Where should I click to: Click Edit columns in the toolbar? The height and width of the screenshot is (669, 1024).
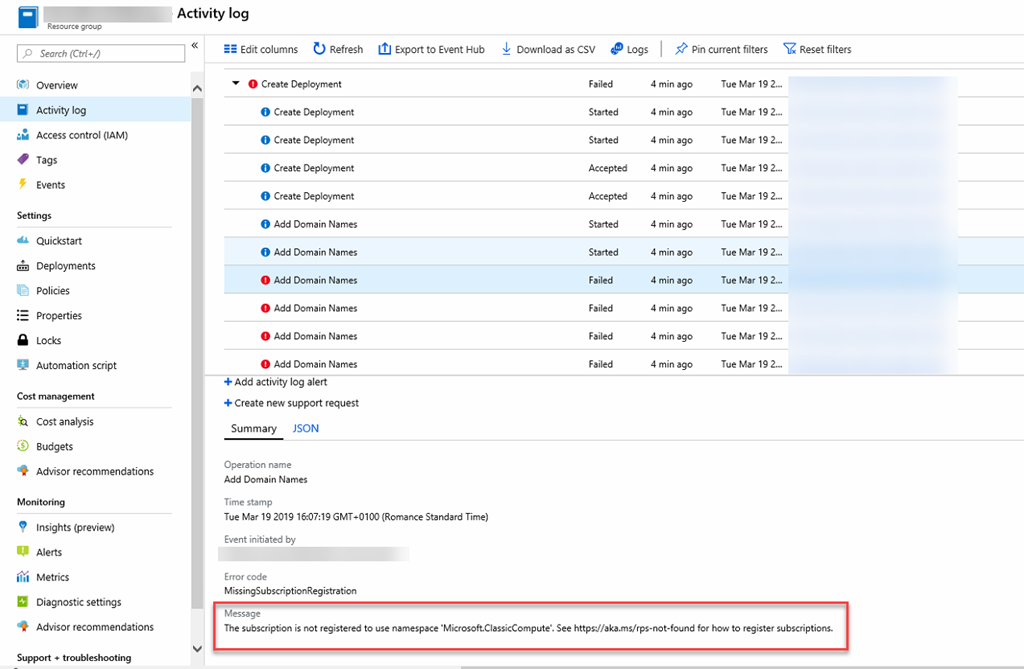(261, 49)
